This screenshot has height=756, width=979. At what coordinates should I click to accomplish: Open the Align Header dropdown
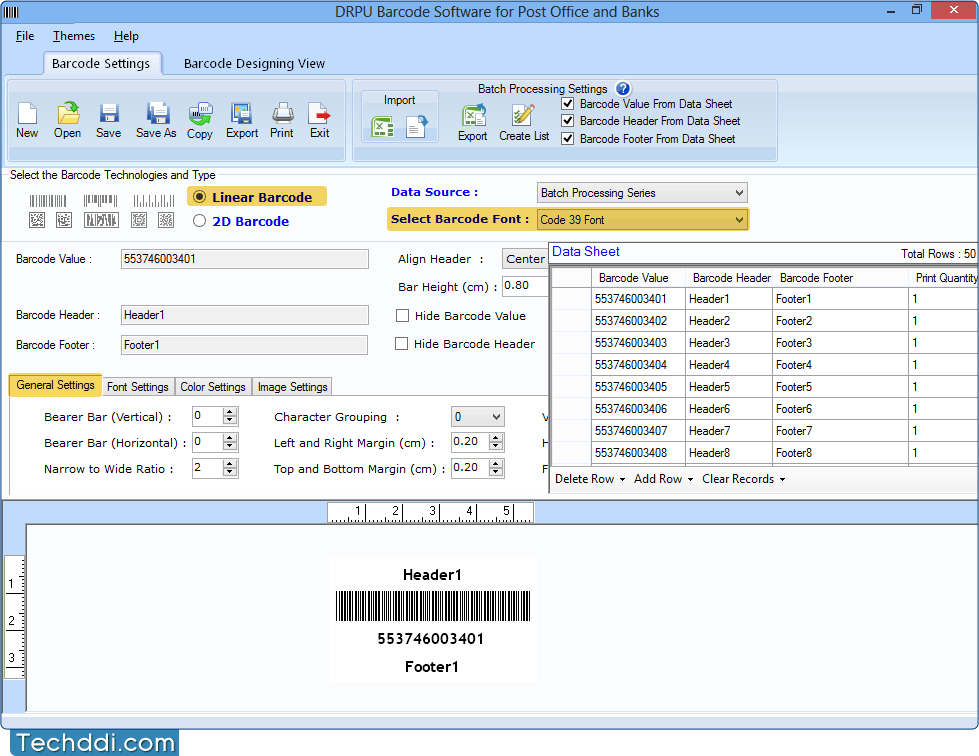[525, 259]
